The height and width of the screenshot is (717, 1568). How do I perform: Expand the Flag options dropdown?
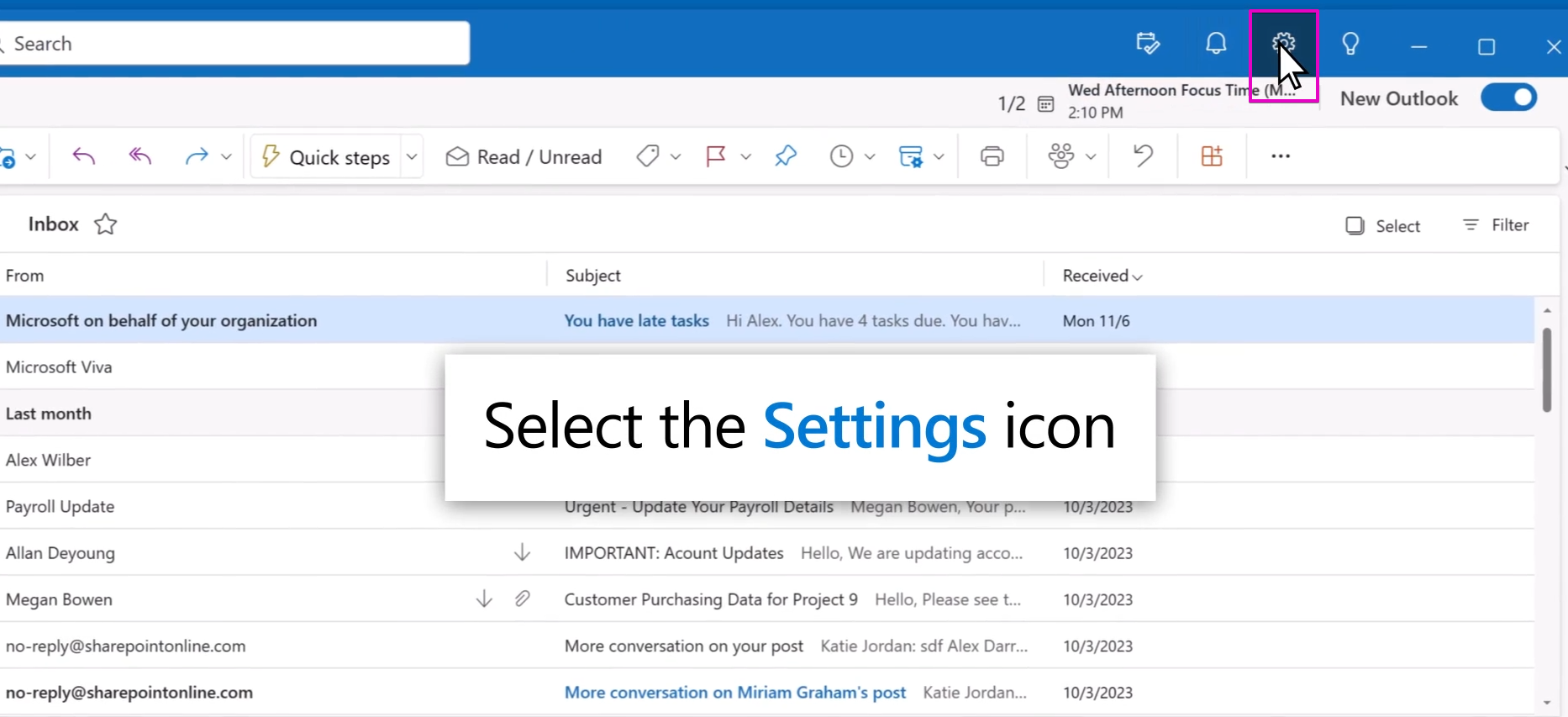click(x=745, y=156)
